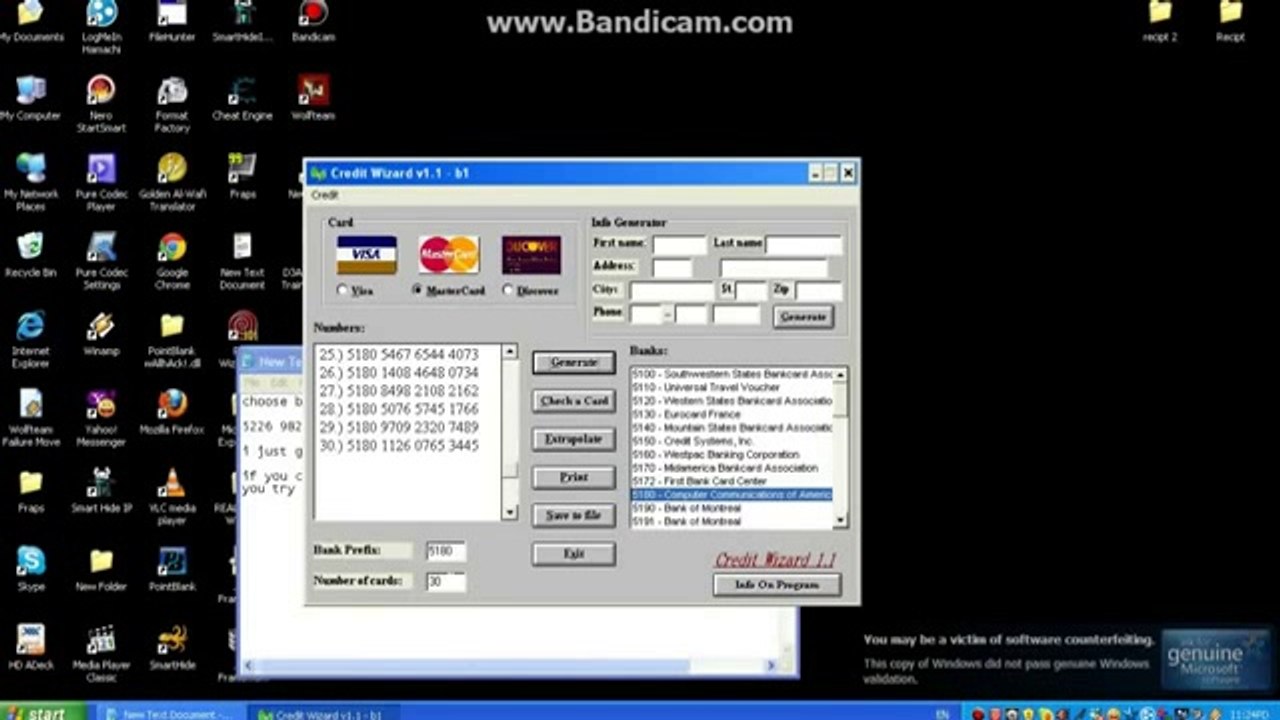
Task: Select the Smart Hide IP shortcut
Action: tap(101, 490)
